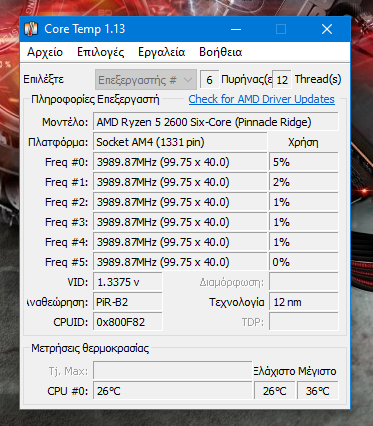Open the Βοήθεια menu
The width and height of the screenshot is (373, 426).
click(x=220, y=52)
